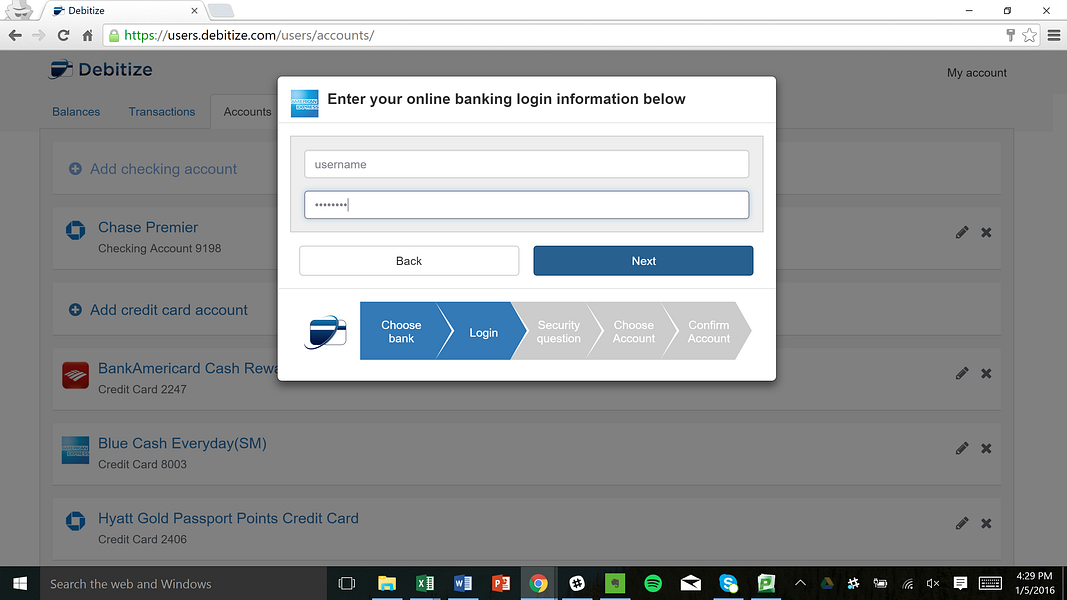1067x600 pixels.
Task: Edit Chase Premier with pencil icon
Action: point(962,233)
